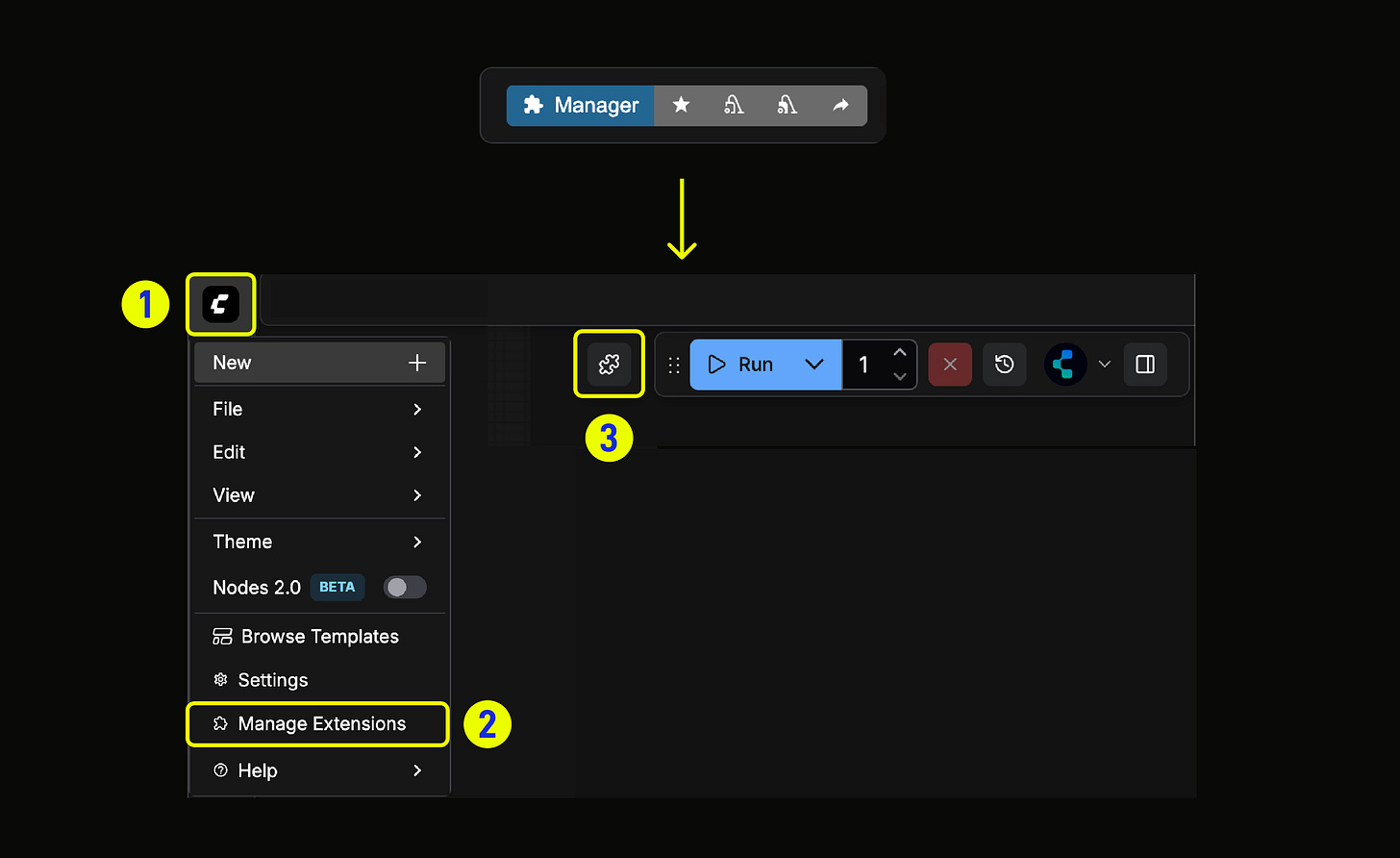Expand the chevron next to Edit

click(x=417, y=452)
